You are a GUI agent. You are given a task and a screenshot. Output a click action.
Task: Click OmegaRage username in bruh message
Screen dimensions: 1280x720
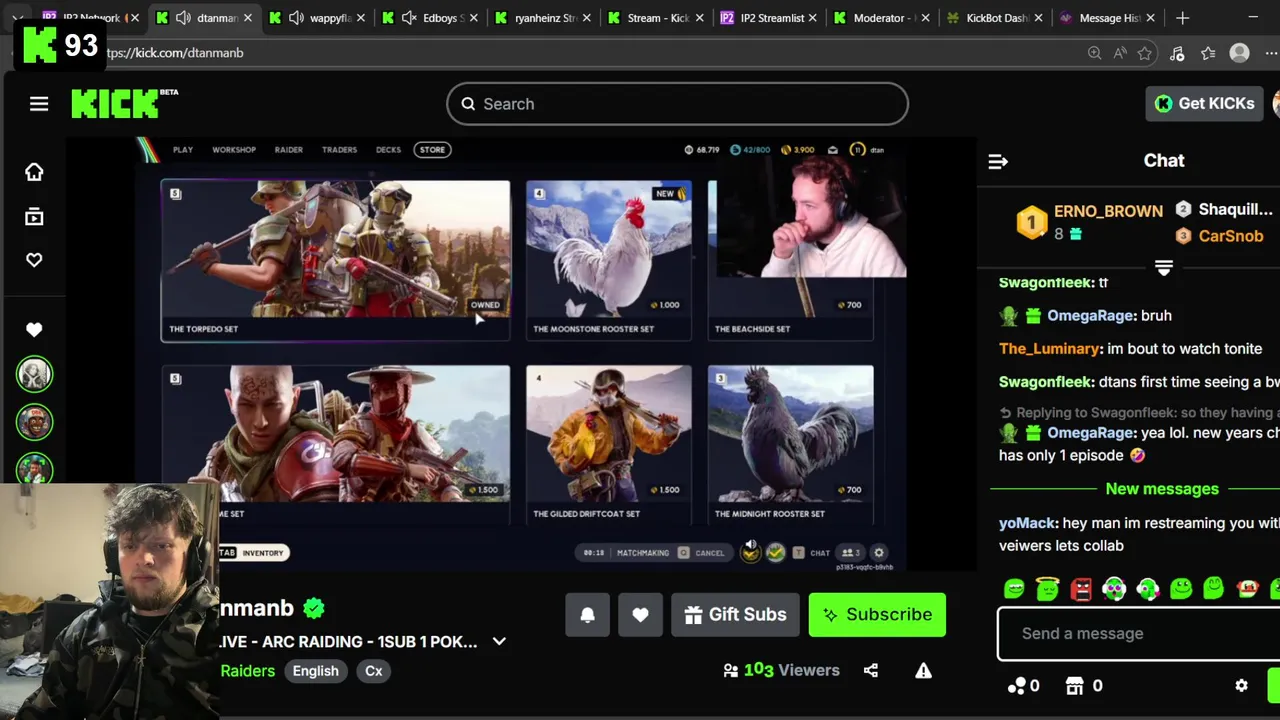click(1090, 316)
